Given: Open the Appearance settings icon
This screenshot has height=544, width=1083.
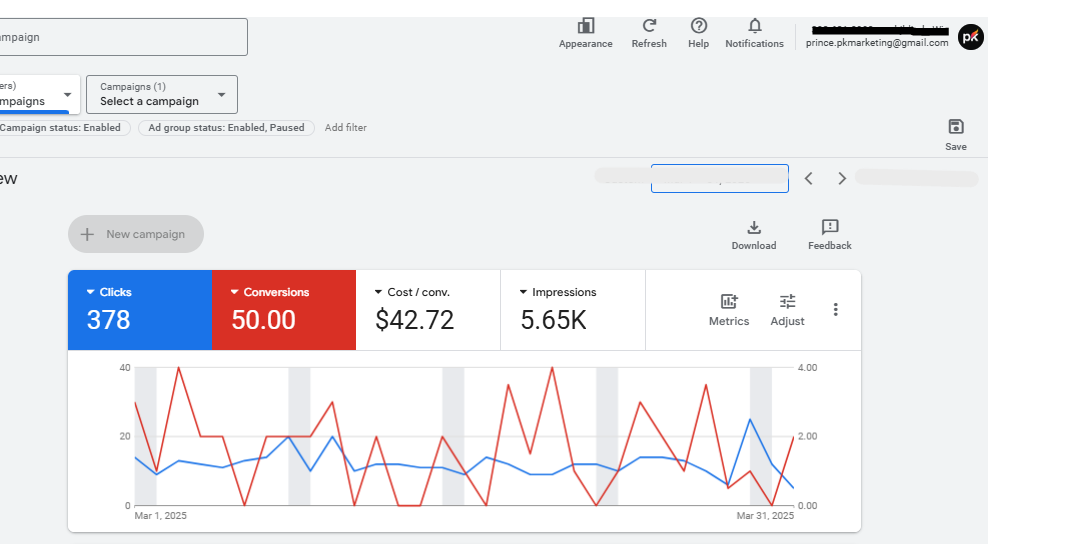Looking at the screenshot, I should tap(586, 26).
